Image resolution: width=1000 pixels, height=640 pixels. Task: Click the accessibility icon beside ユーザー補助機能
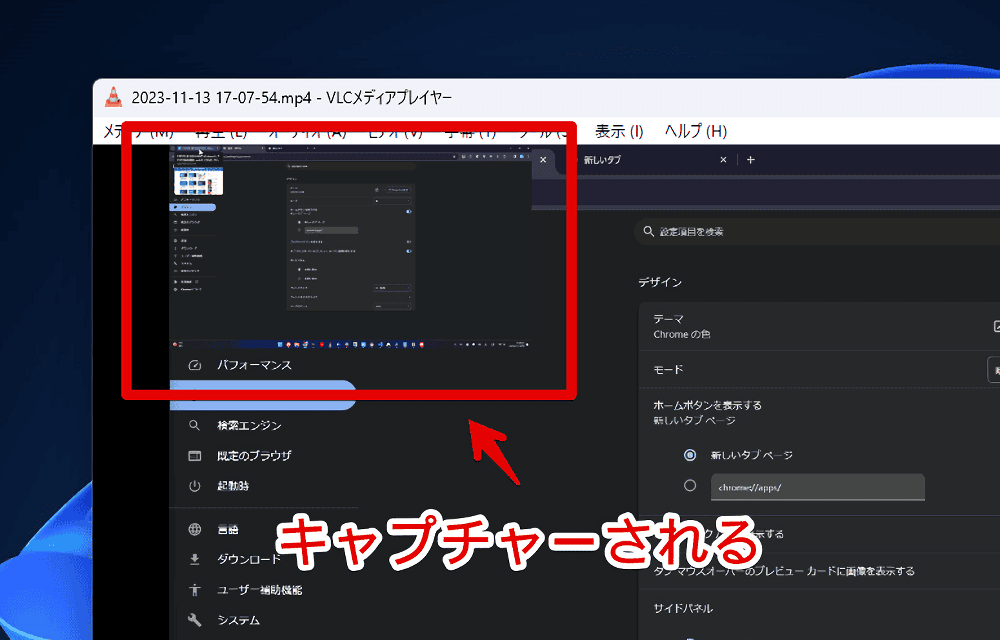pos(195,590)
